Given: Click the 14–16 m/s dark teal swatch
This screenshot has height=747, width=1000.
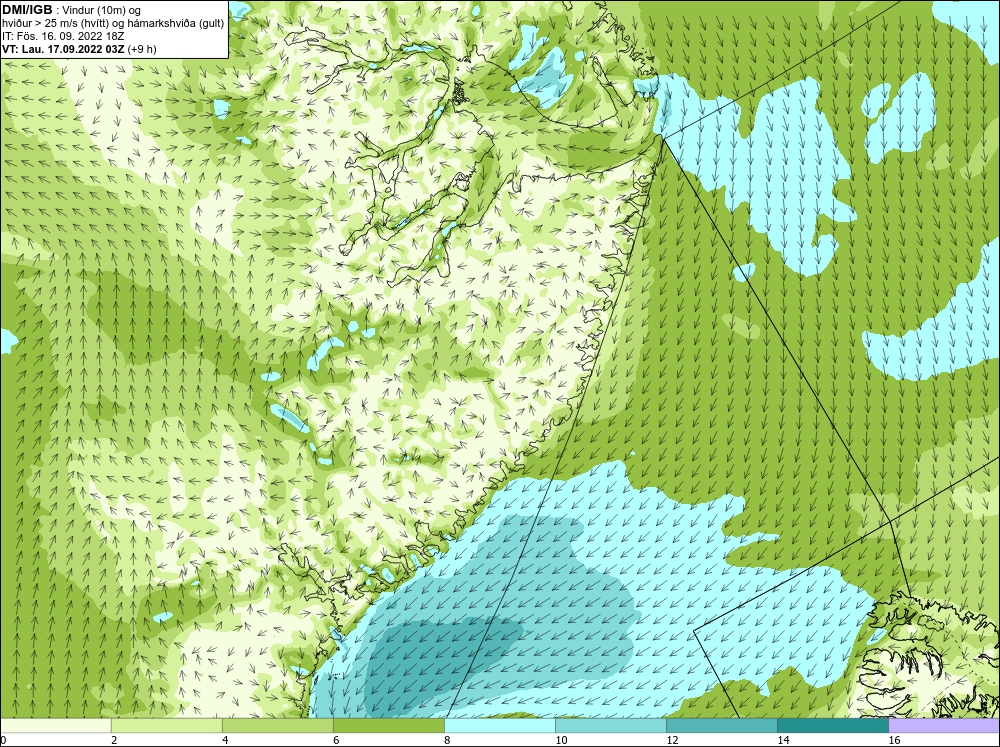Looking at the screenshot, I should (833, 725).
